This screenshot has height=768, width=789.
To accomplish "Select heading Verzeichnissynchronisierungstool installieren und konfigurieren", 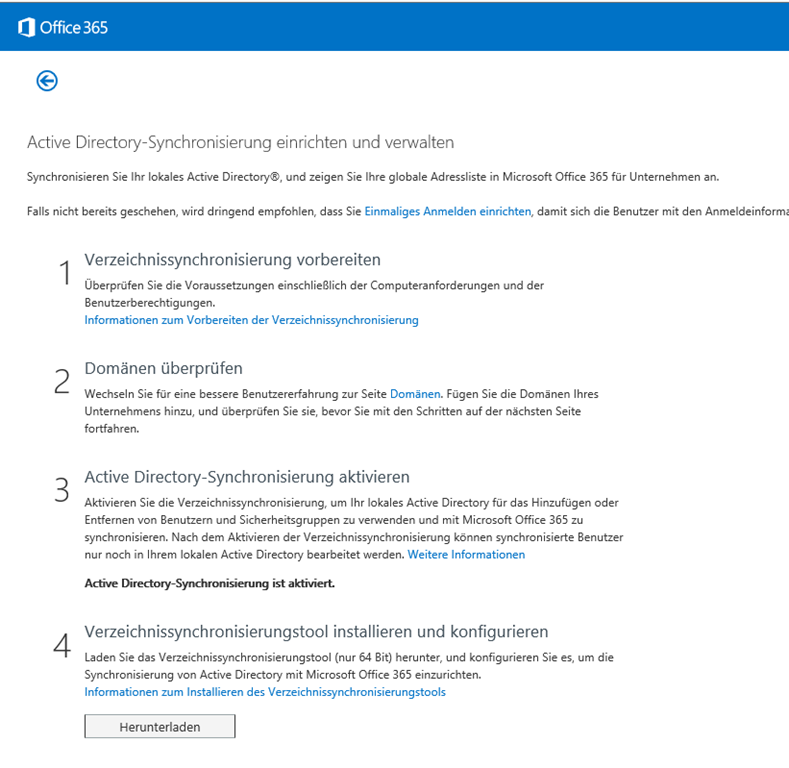I will 316,632.
